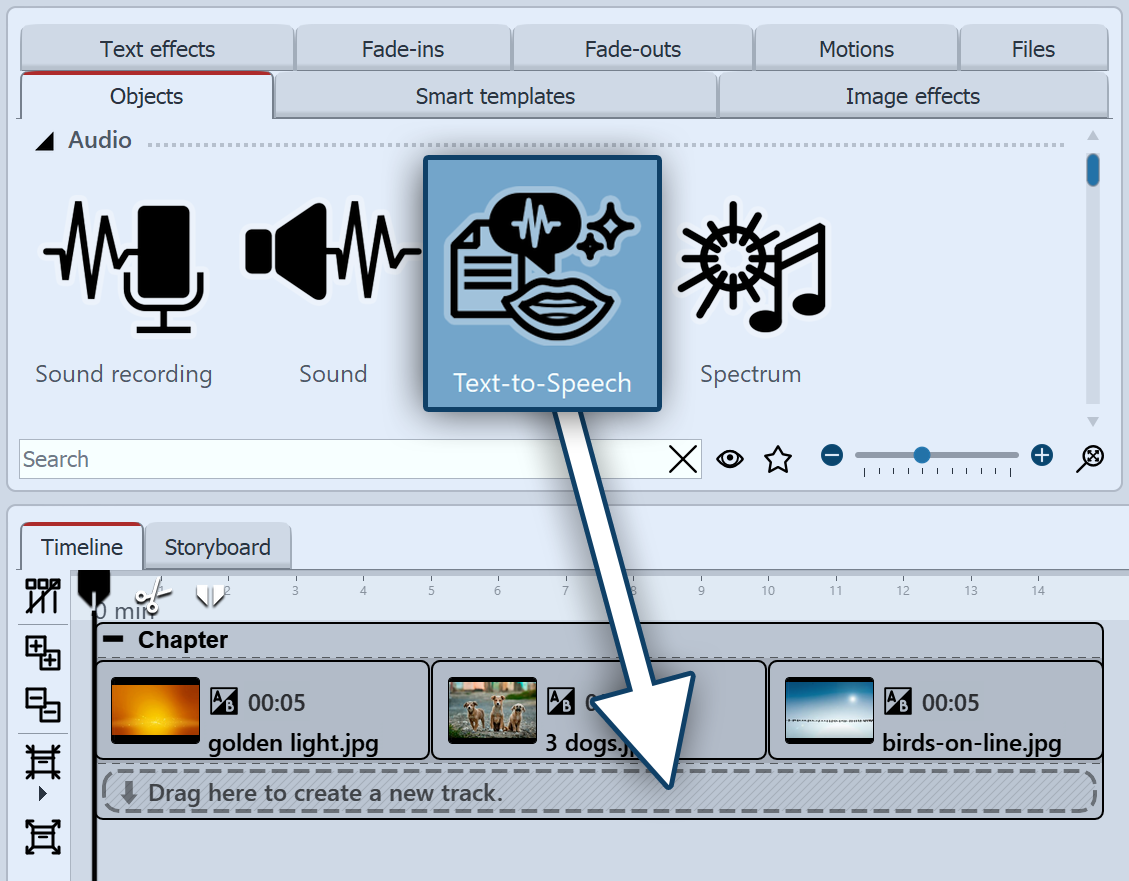The image size is (1129, 881).
Task: Expand the small arrow under the fit-view icon
Action: [42, 794]
